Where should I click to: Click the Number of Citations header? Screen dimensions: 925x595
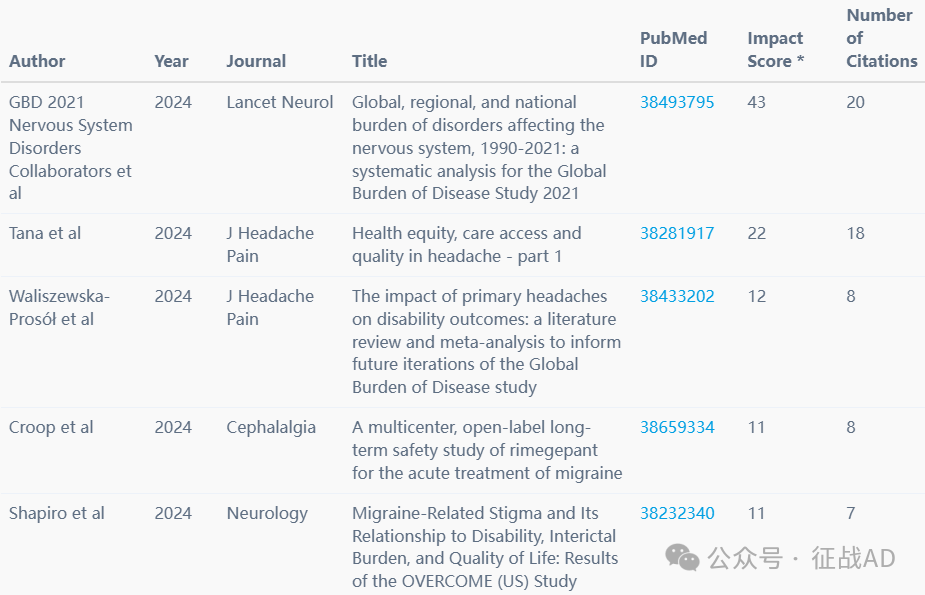pos(881,38)
